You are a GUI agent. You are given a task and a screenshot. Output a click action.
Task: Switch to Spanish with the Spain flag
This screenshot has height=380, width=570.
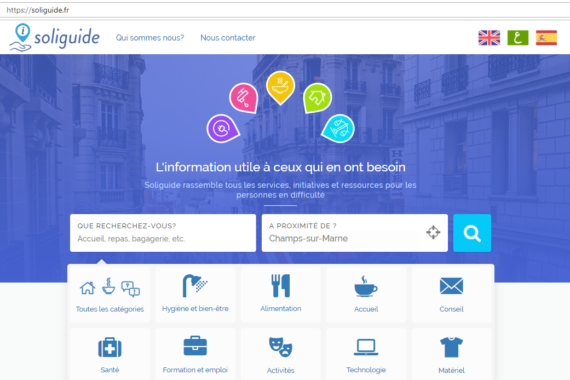[546, 38]
